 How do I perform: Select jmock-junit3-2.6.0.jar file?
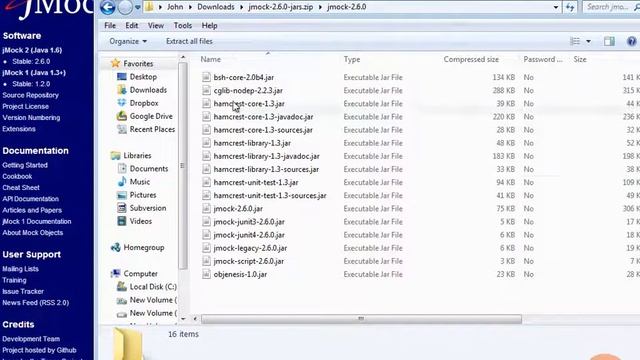[249, 222]
